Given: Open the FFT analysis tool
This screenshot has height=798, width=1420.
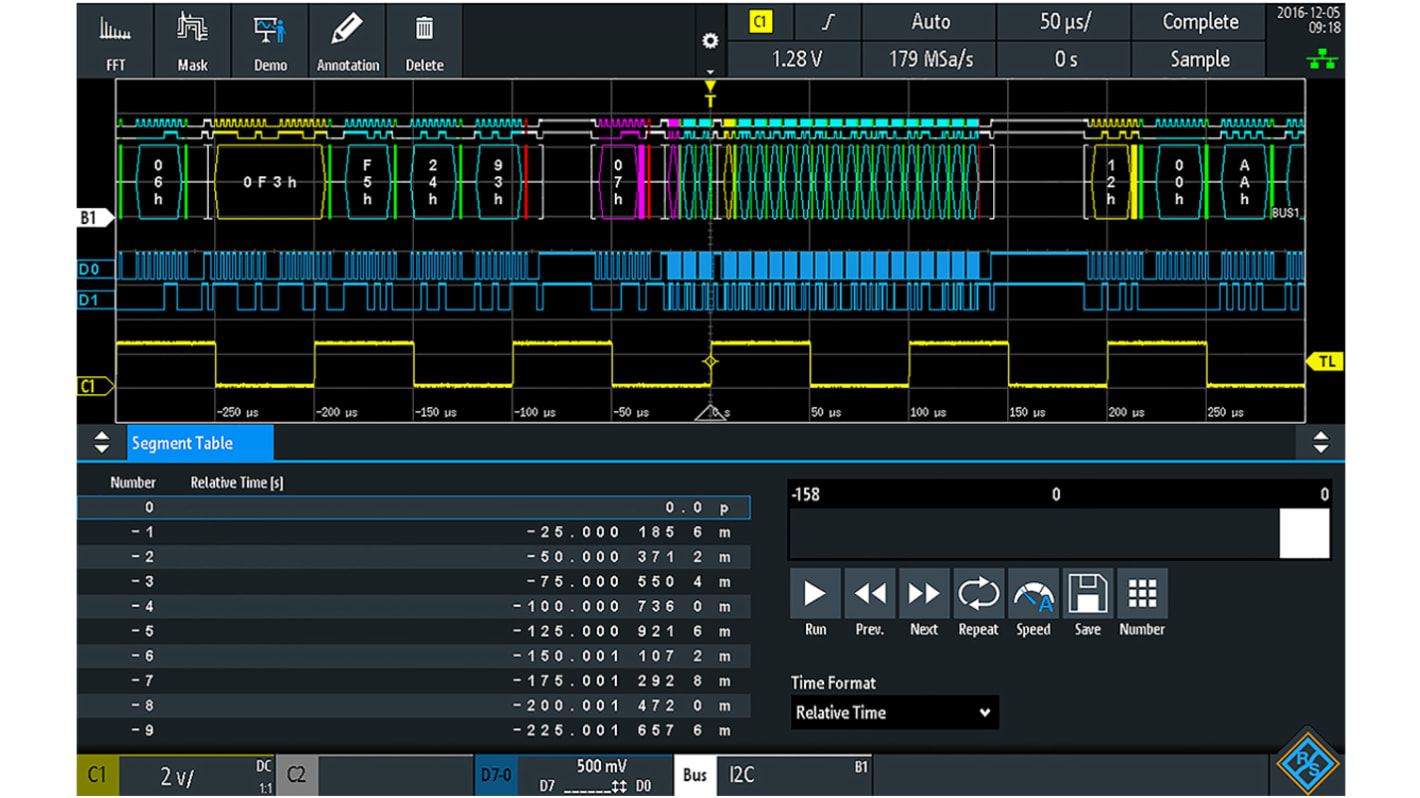Looking at the screenshot, I should click(x=115, y=40).
